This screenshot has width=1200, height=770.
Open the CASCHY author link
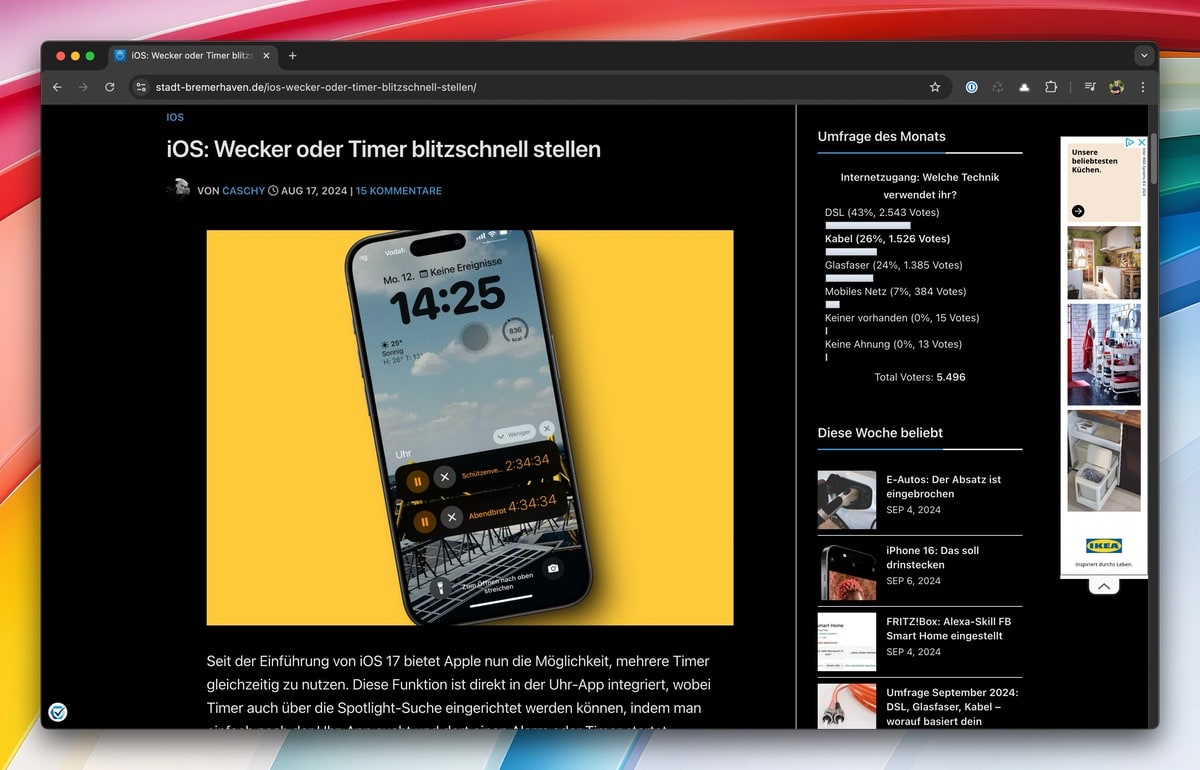click(243, 190)
